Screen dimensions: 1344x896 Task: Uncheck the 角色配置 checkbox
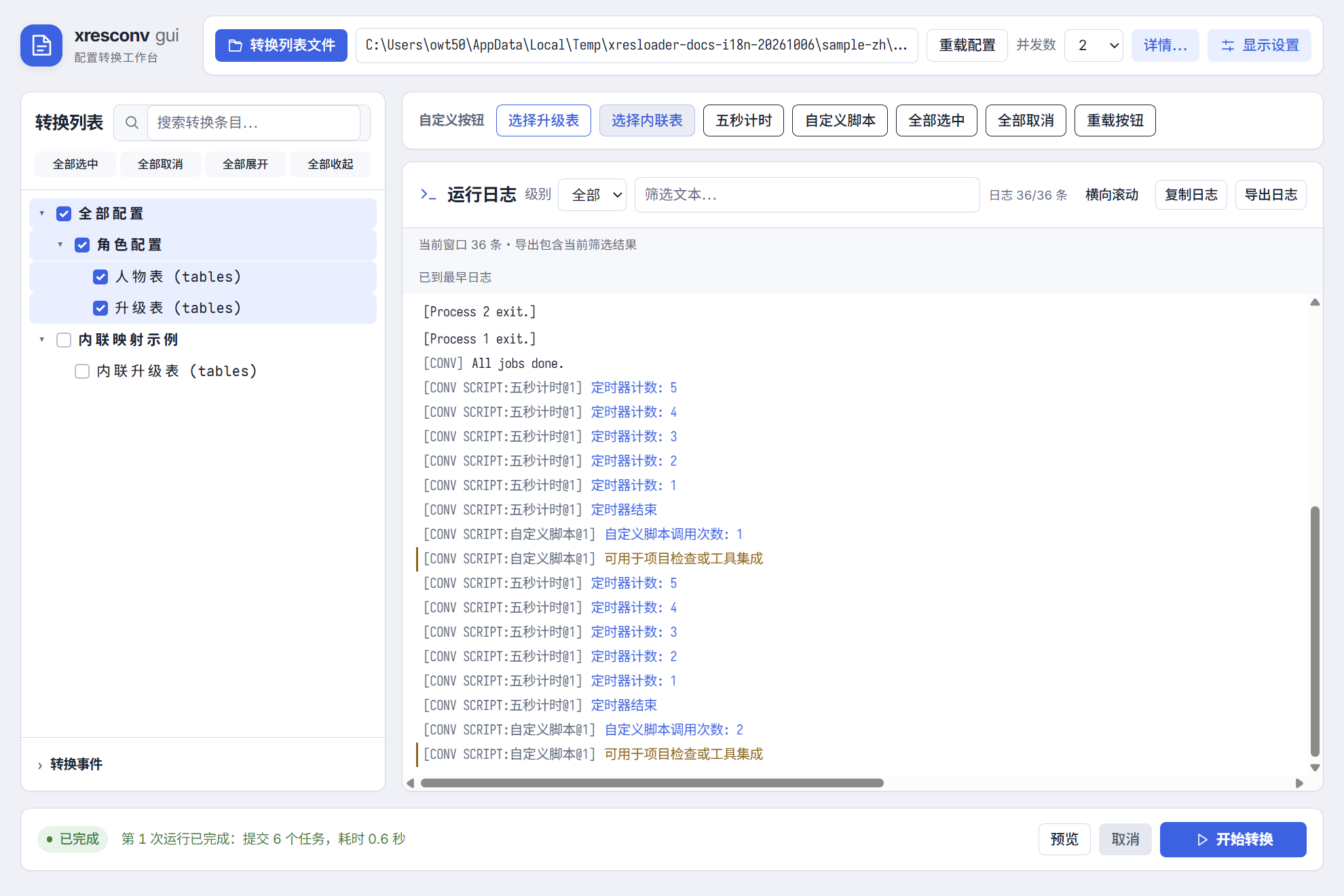tap(82, 245)
